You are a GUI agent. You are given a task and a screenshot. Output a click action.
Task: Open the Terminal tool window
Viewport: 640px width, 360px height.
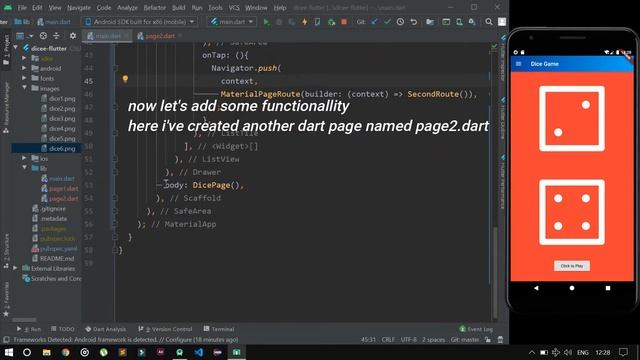click(x=219, y=329)
